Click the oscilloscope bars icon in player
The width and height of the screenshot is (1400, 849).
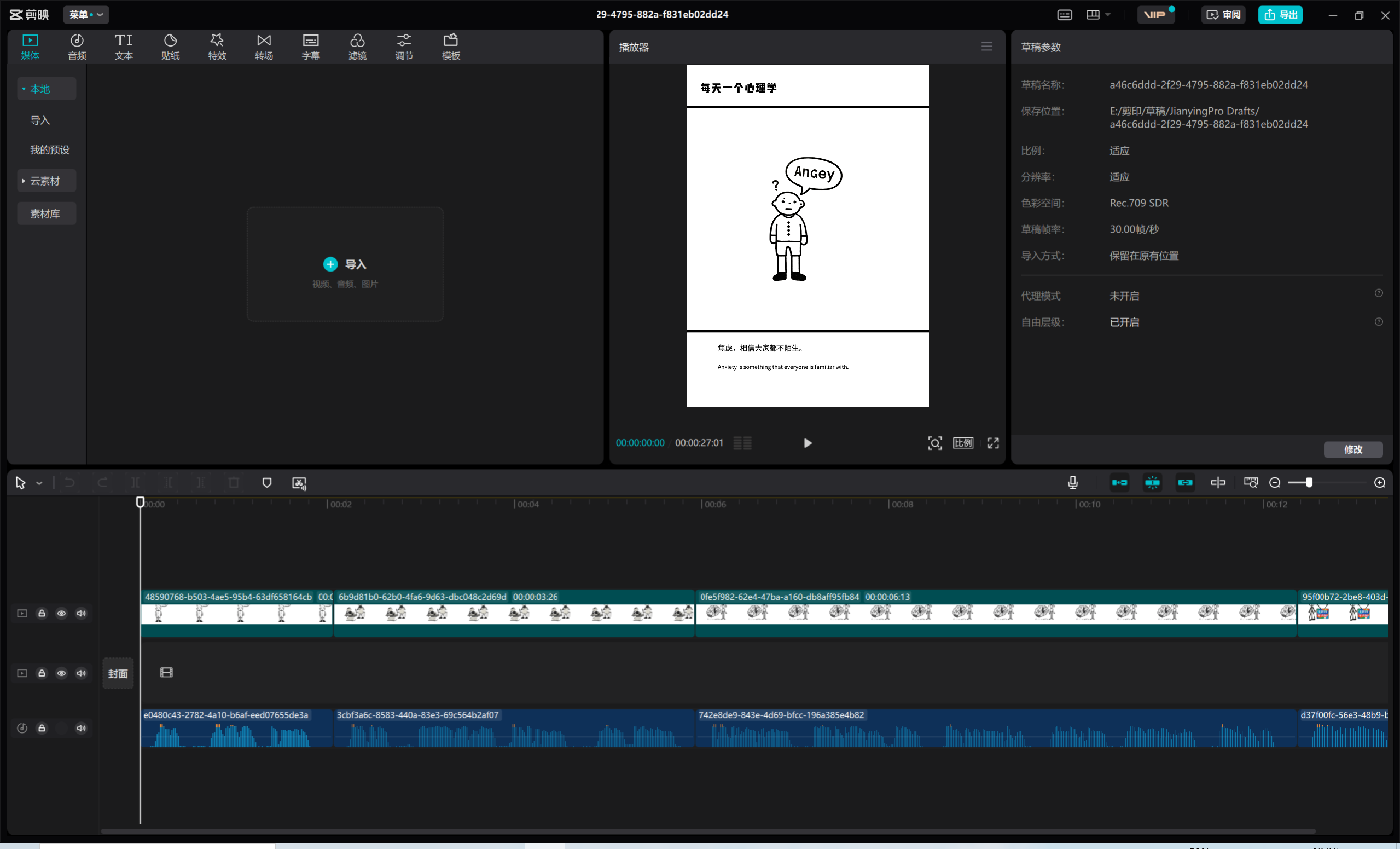[742, 443]
